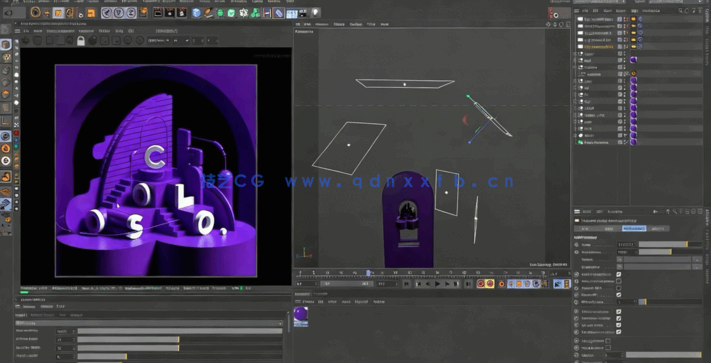Toggle clay mode sphere icon in Live Viewer
The image size is (711, 363).
[93, 41]
